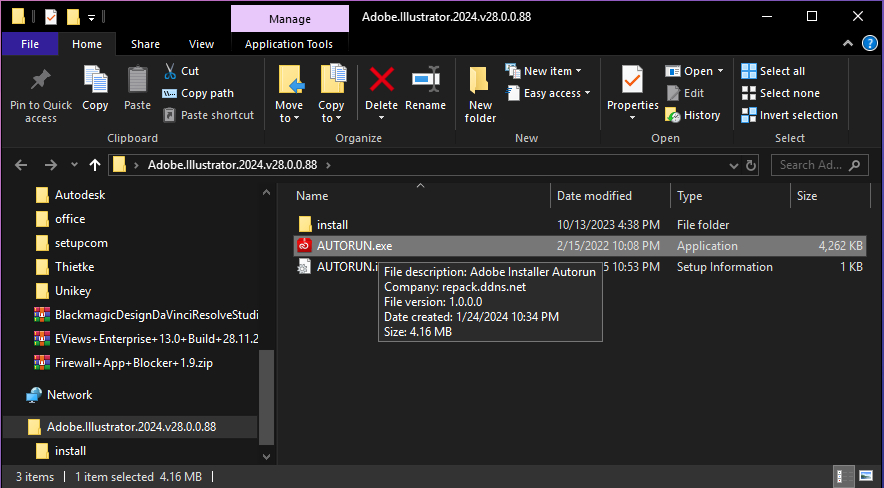Sort by Date modified column
The height and width of the screenshot is (488, 884).
coord(594,196)
